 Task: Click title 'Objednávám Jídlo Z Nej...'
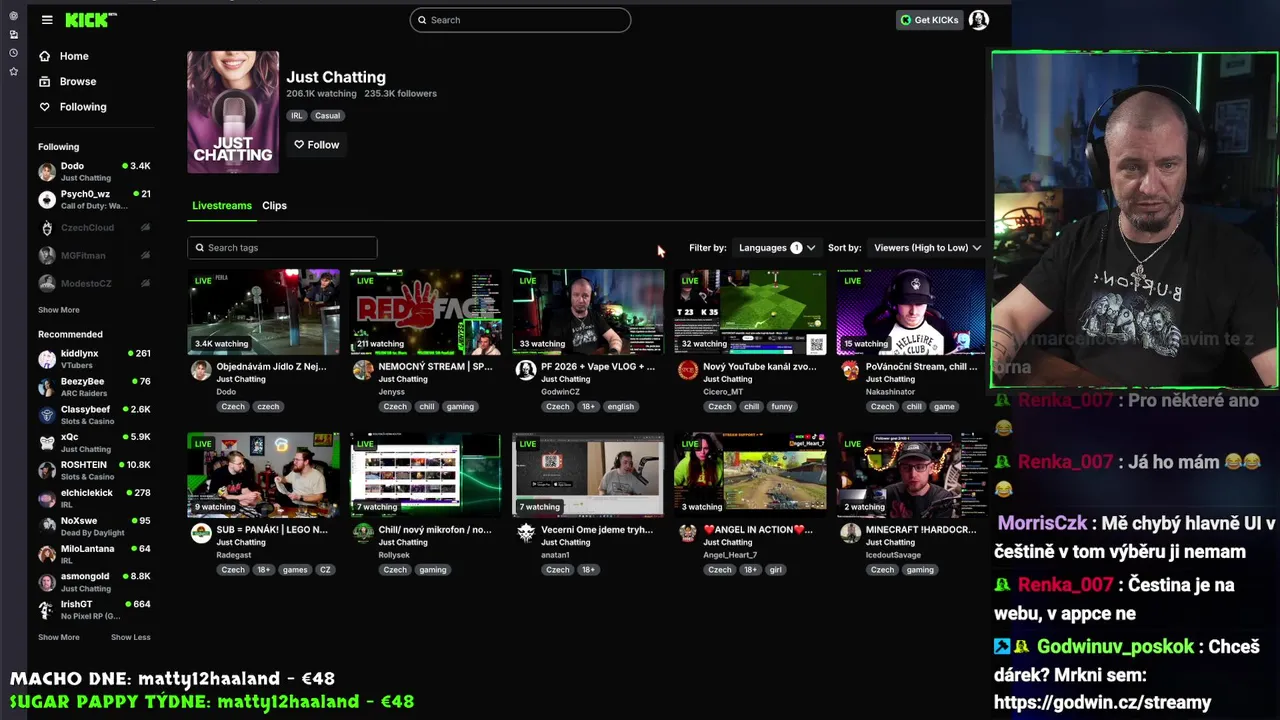[271, 367]
